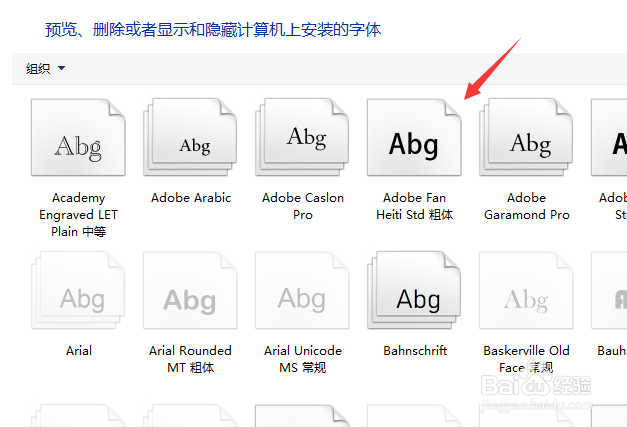
Task: Open the 组织 dropdown menu
Action: (45, 68)
